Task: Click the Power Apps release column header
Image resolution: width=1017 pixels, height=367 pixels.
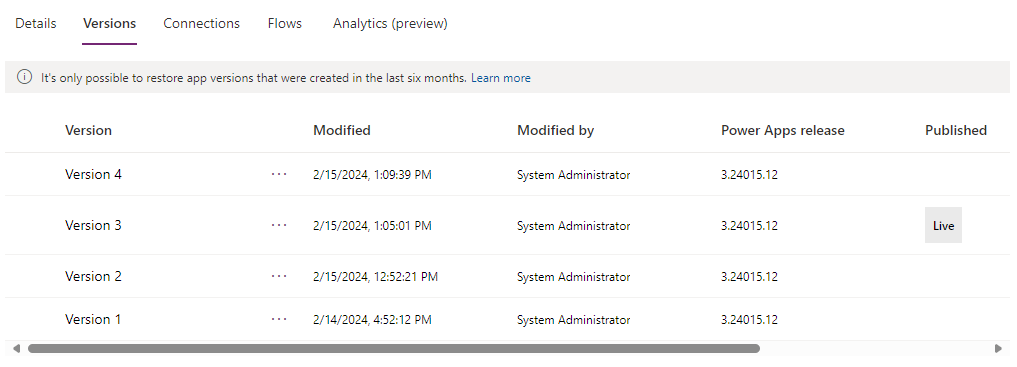Action: click(783, 130)
